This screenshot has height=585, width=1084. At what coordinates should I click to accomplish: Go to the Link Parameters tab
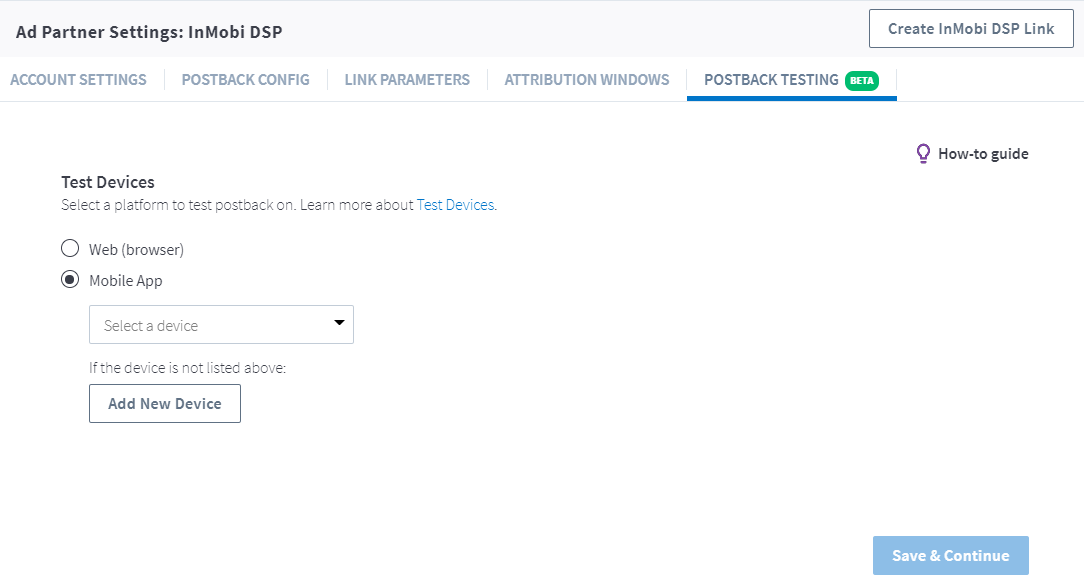(x=407, y=80)
